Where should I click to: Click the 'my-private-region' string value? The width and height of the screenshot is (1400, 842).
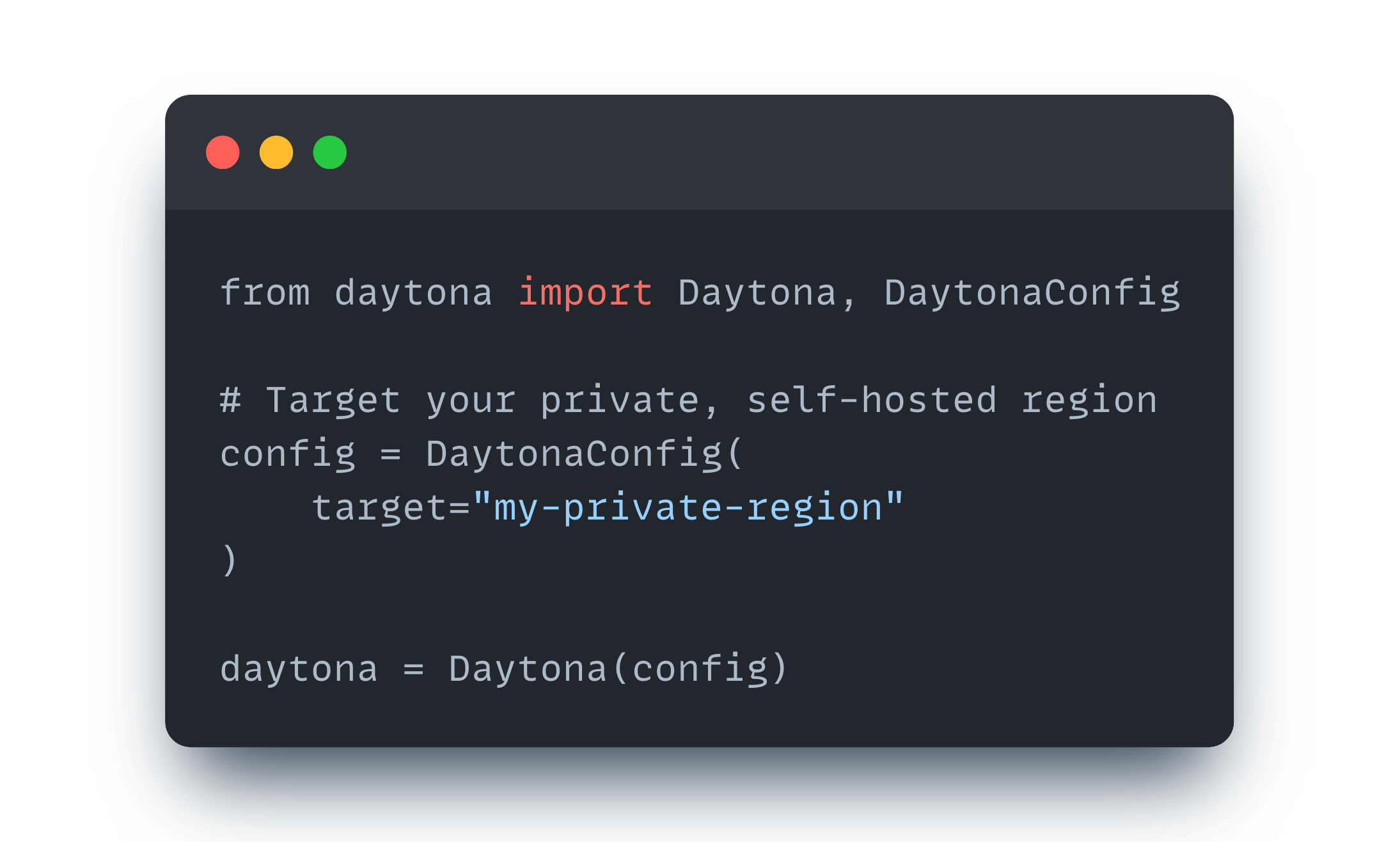coord(688,508)
